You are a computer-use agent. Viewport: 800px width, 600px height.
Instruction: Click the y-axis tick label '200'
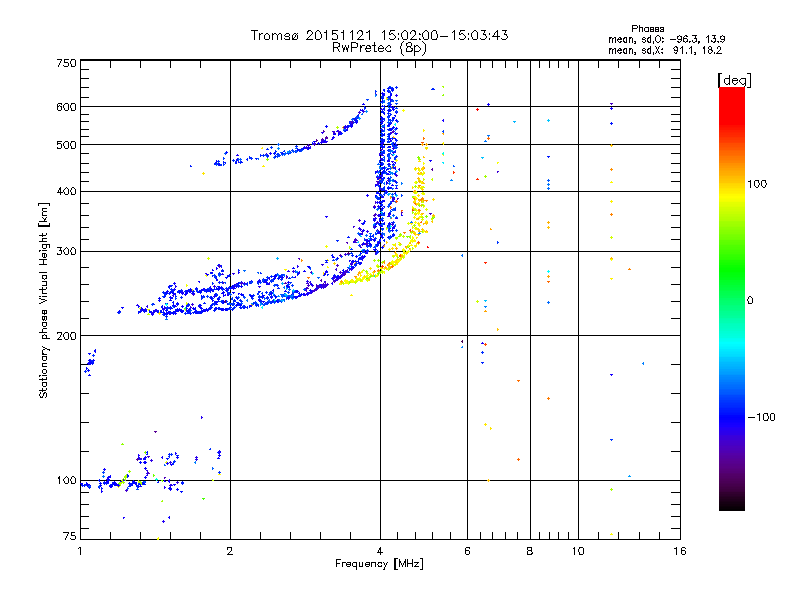(66, 336)
